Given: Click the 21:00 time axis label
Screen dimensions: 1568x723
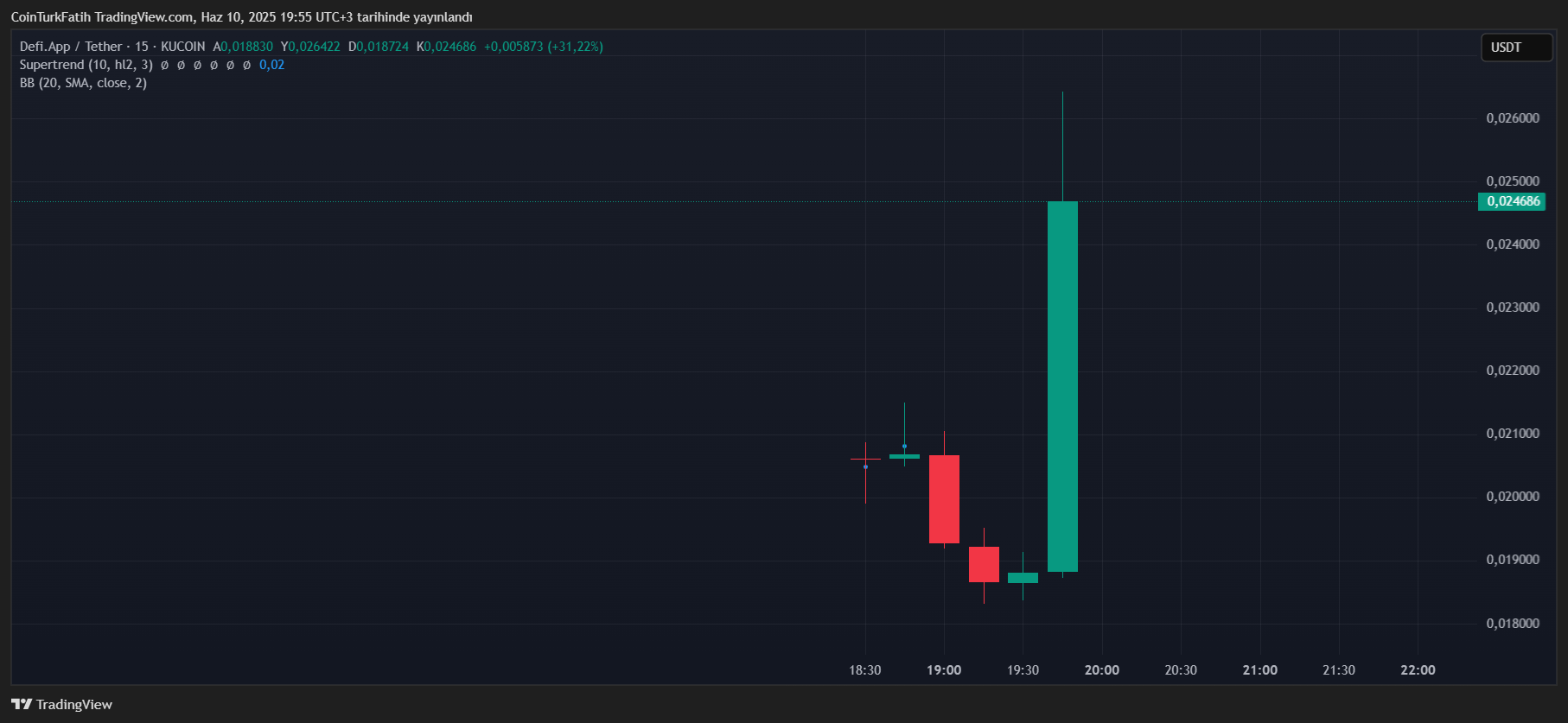Looking at the screenshot, I should pyautogui.click(x=1260, y=670).
